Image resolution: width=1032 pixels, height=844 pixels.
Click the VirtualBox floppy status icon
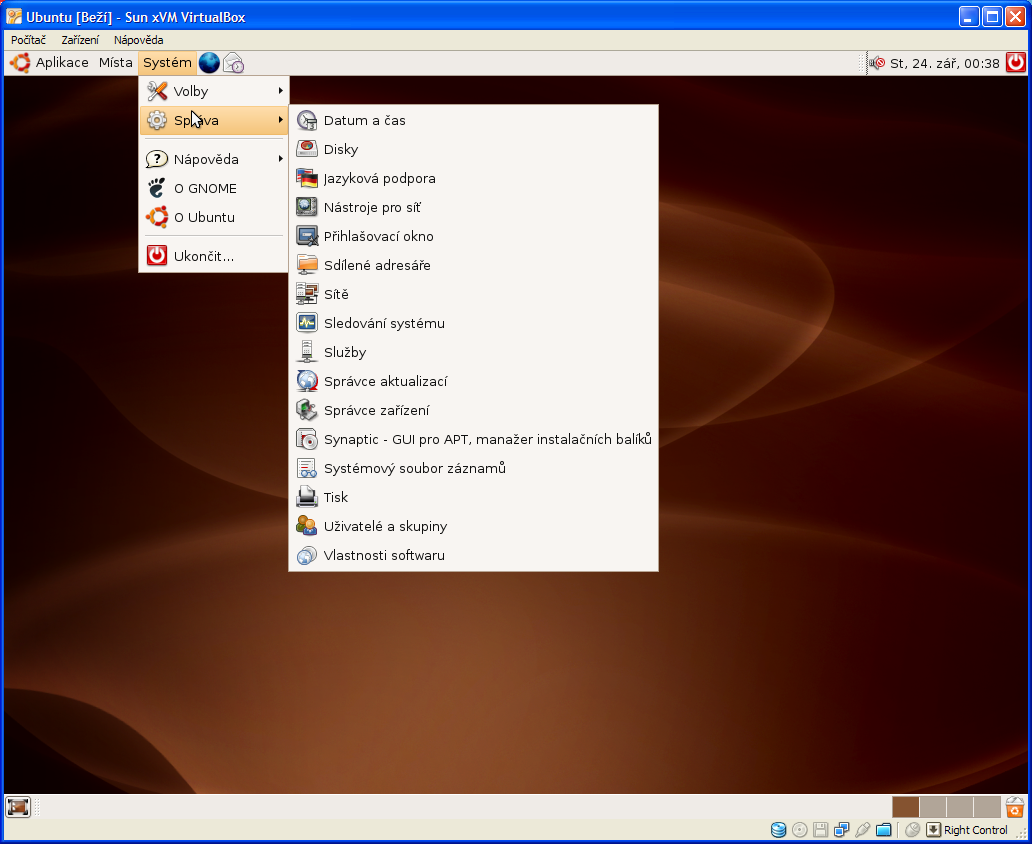820,830
